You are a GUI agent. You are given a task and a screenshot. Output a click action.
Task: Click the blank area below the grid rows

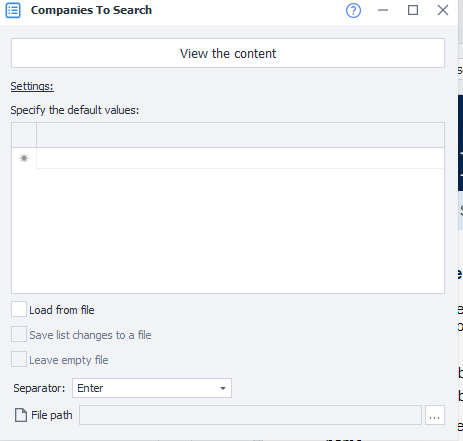pos(228,231)
